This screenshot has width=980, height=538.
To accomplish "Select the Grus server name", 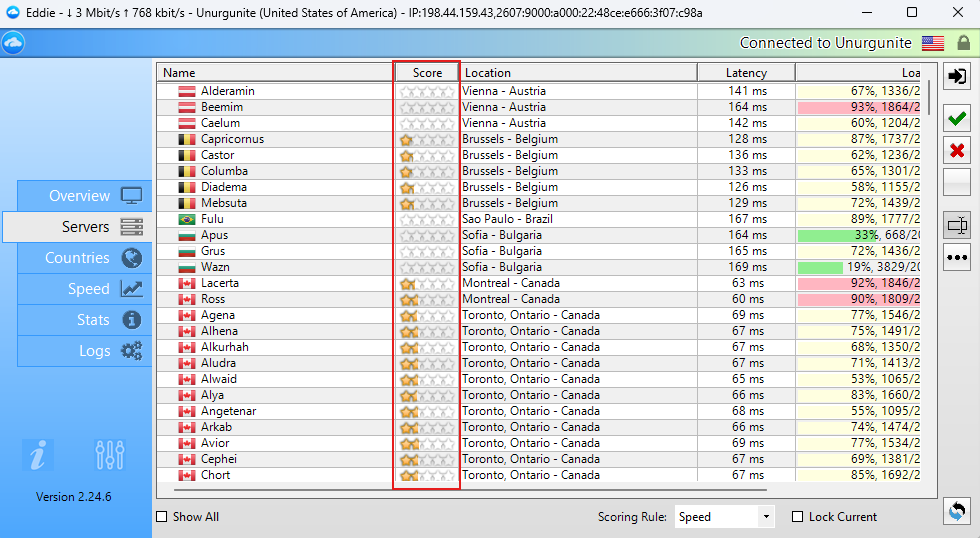I will (x=213, y=251).
